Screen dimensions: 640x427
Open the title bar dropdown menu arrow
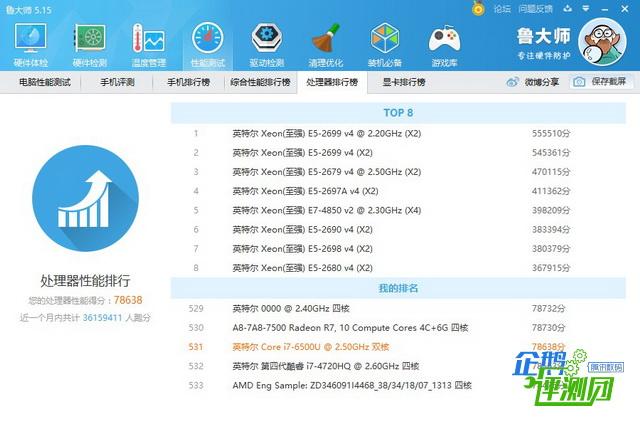pos(586,8)
